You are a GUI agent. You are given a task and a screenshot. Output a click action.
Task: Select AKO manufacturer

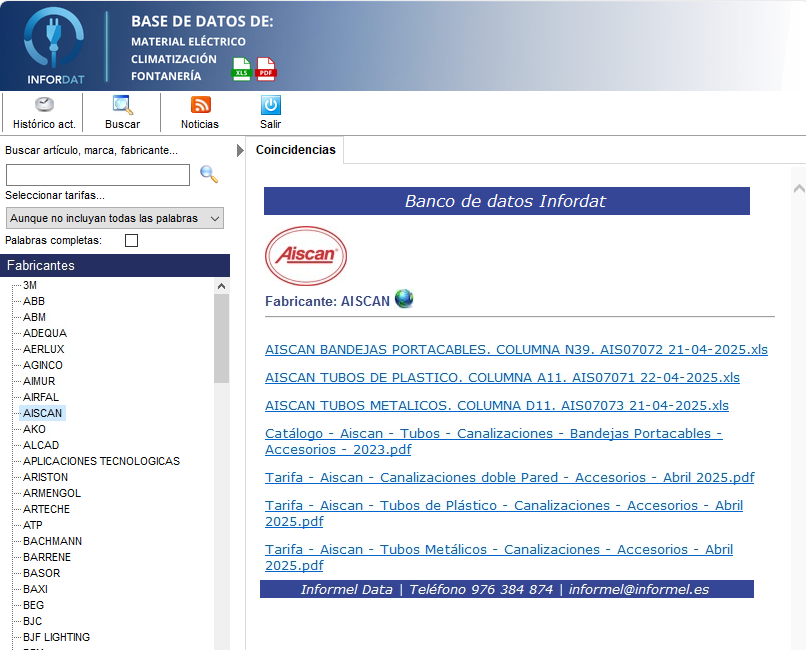[x=34, y=429]
